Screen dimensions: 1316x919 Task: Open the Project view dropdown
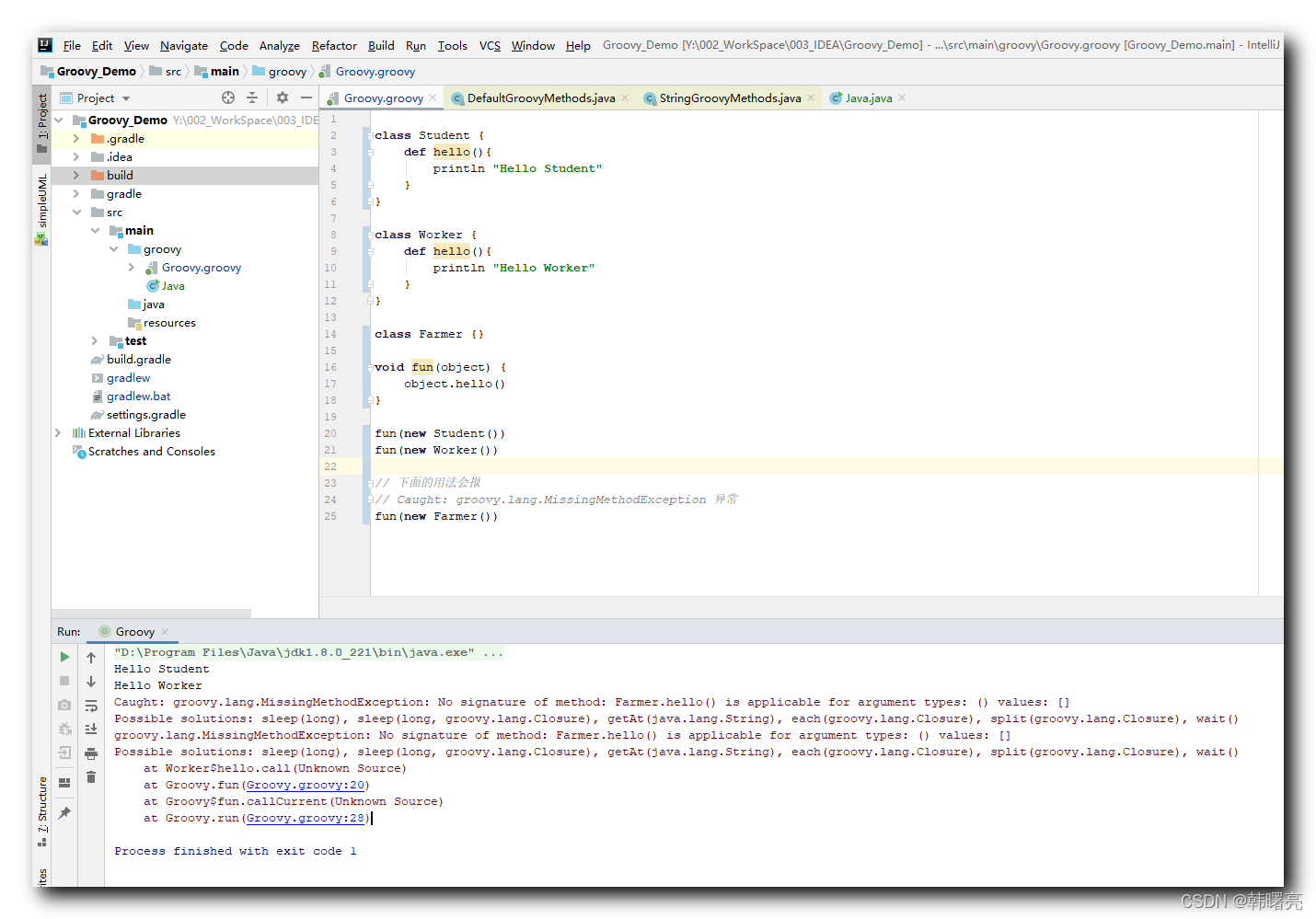pos(126,98)
